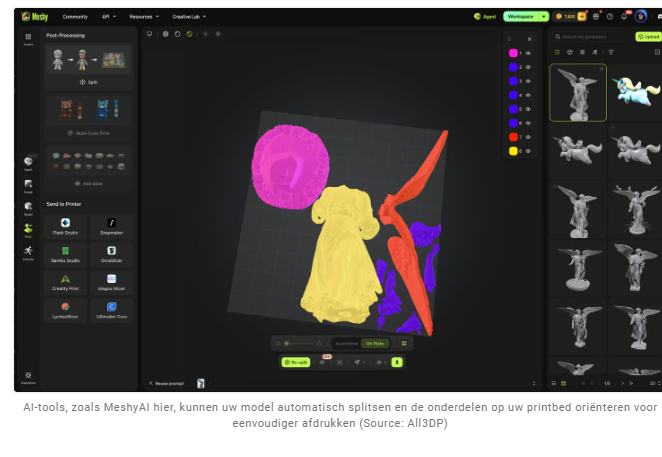Screen dimensions: 662x457
Task: Click the Lychee Slicer icon
Action: 65,310
